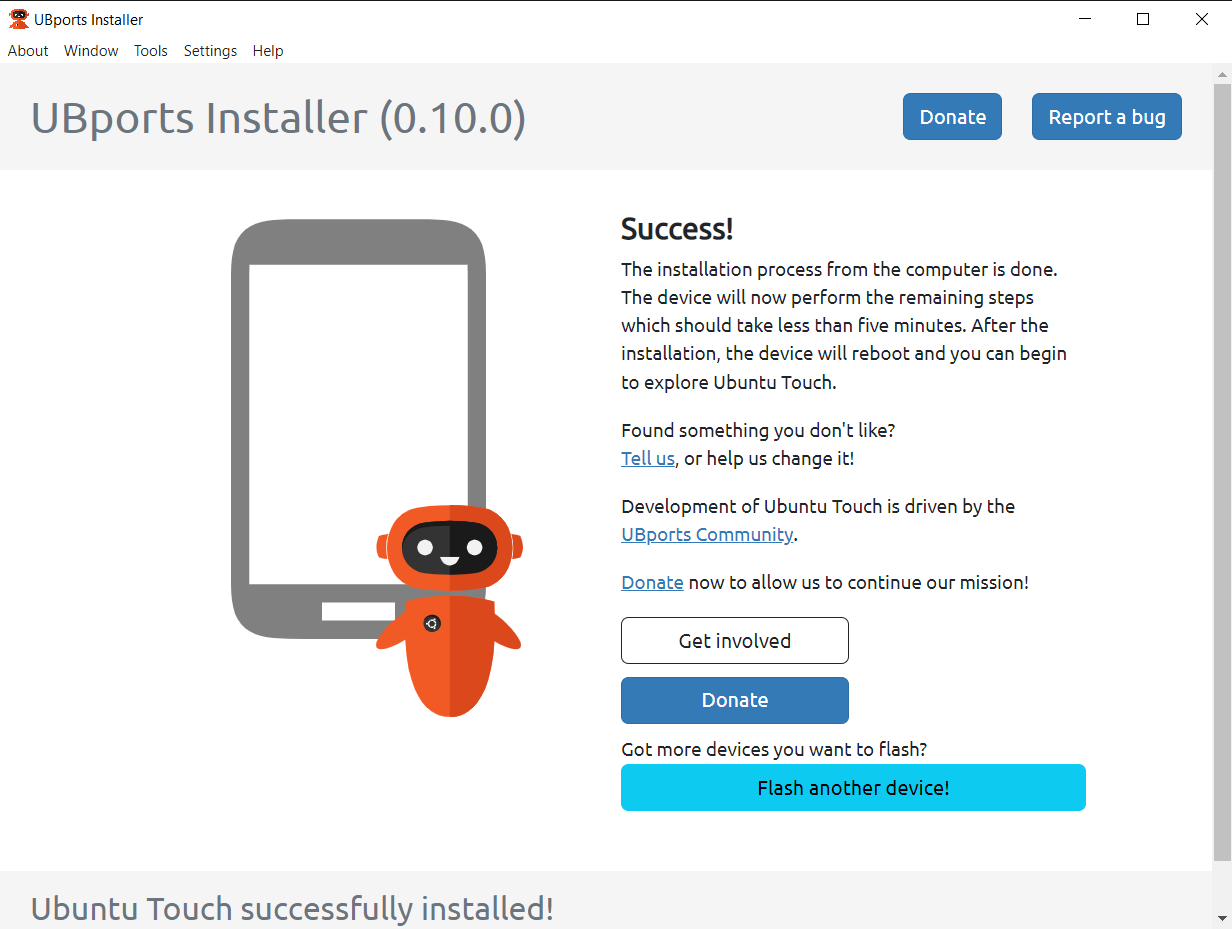
Task: Open the Tools menu
Action: click(151, 51)
